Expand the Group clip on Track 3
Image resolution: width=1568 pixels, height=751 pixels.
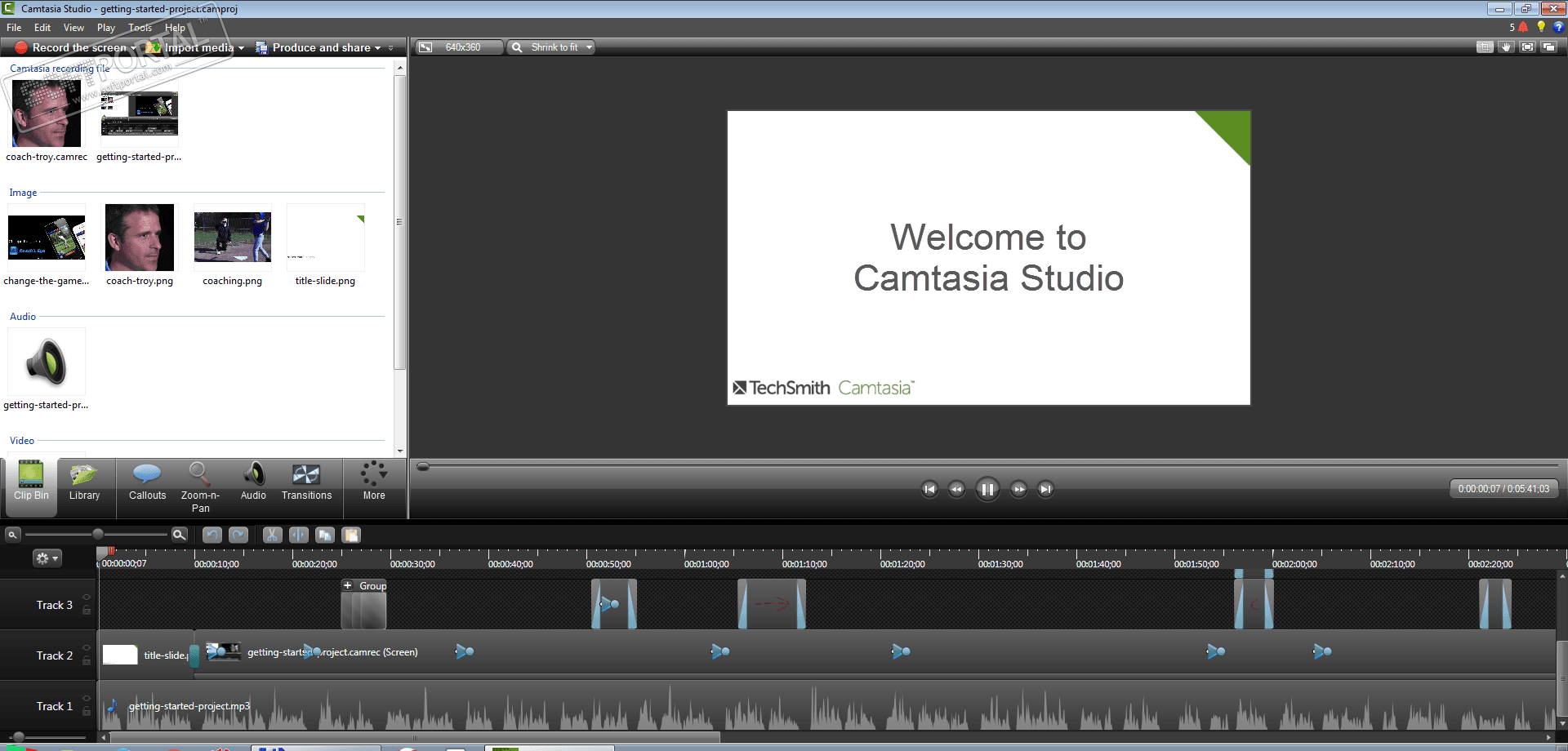348,585
